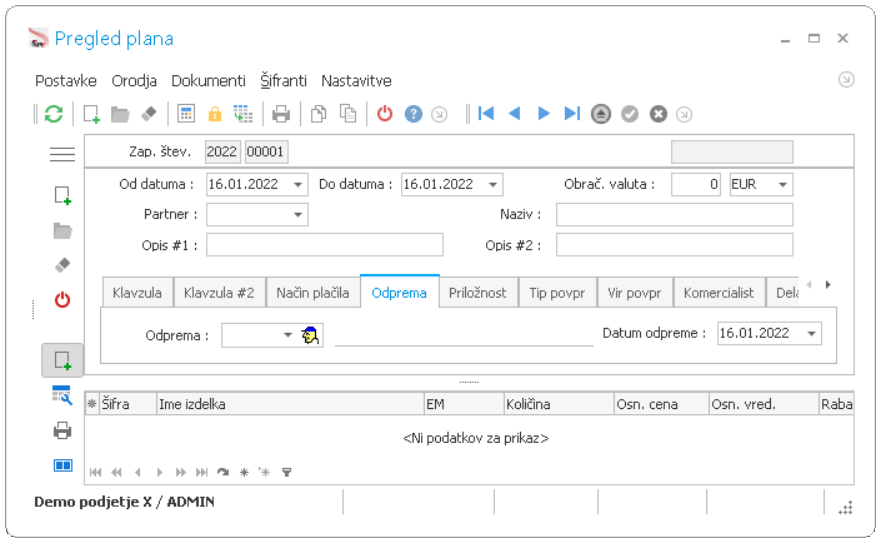Click the grid import icon with green arrow
Screen dimensions: 879x546
tap(243, 114)
